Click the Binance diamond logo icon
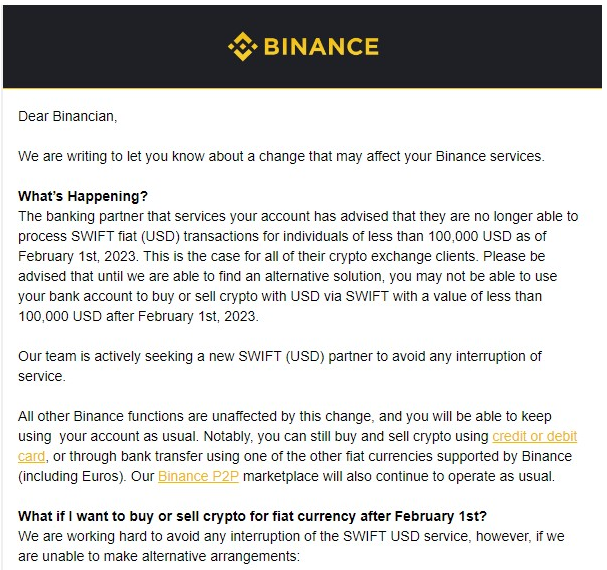The width and height of the screenshot is (607, 570). tap(242, 46)
